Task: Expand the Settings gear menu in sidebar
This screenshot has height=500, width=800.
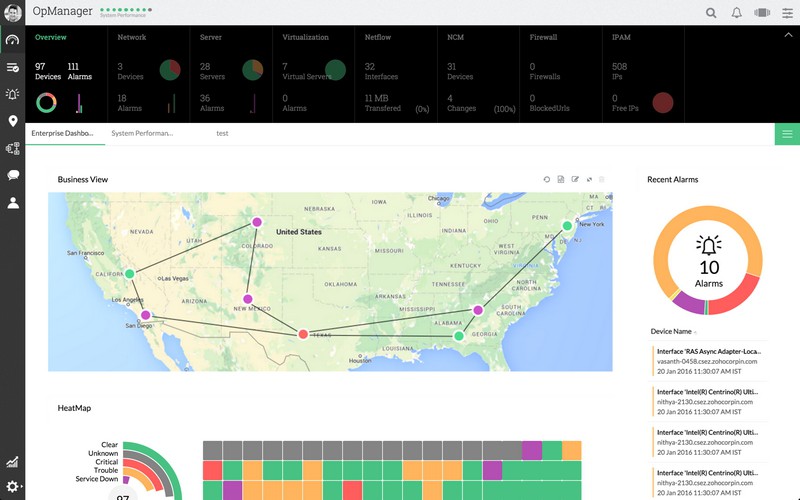Action: pos(12,487)
